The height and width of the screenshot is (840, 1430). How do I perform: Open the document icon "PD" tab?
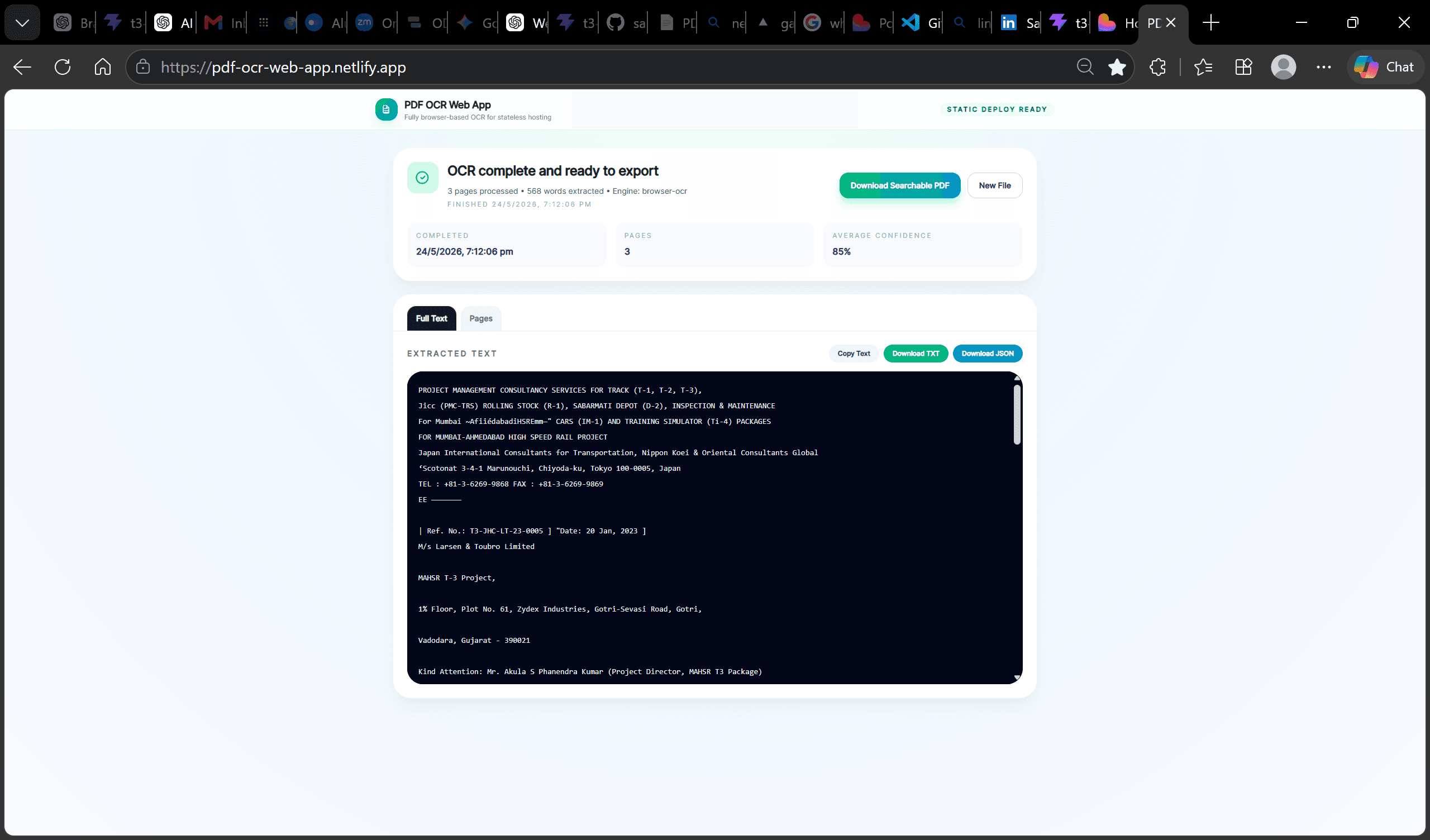676,23
